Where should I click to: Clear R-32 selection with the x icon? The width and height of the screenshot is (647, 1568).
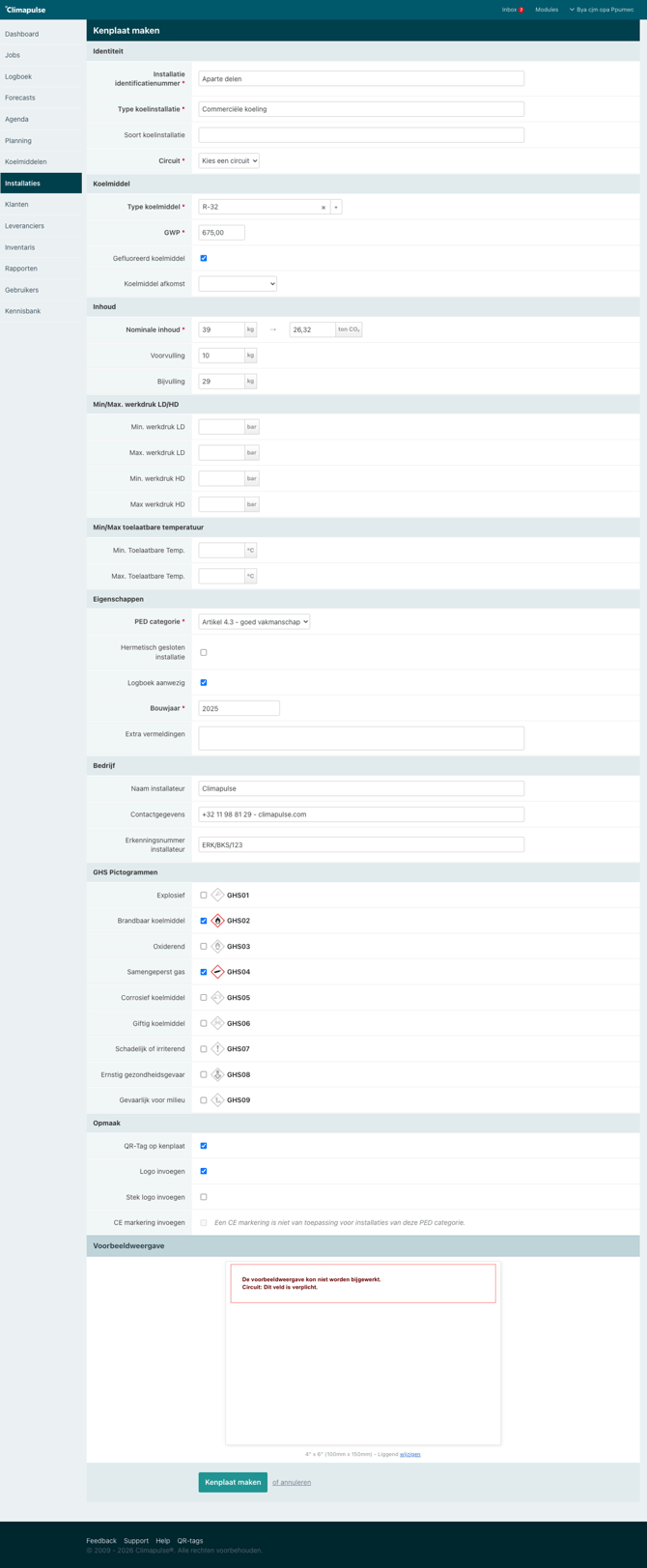pos(323,208)
